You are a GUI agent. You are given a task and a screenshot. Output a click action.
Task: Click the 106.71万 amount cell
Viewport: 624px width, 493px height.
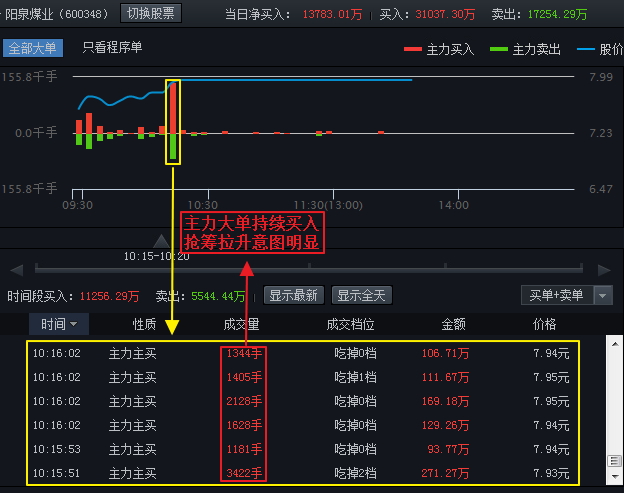[445, 353]
